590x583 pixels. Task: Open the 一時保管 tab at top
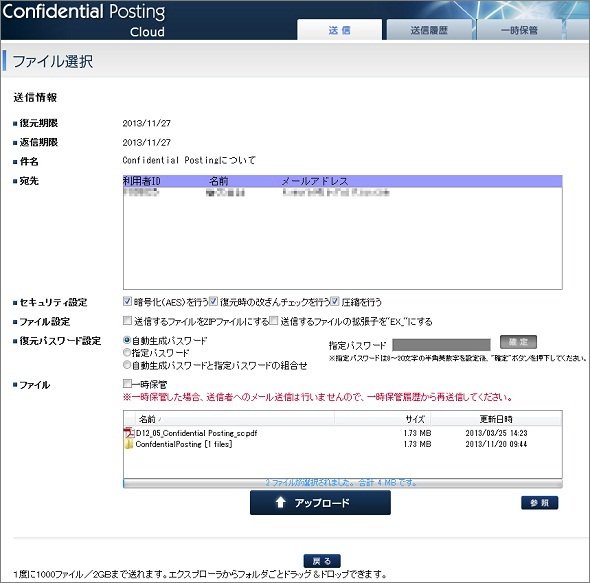coord(519,30)
